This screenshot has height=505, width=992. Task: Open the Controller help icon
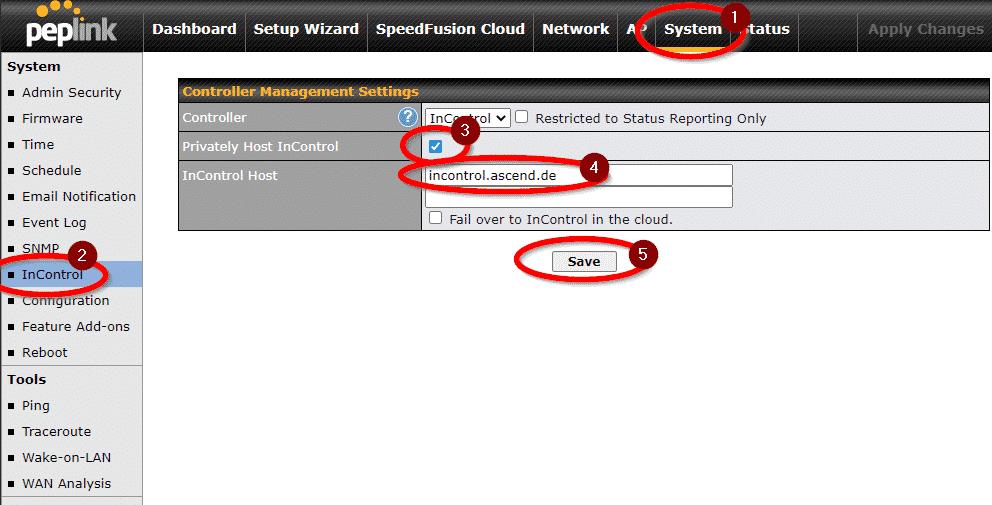tap(408, 117)
